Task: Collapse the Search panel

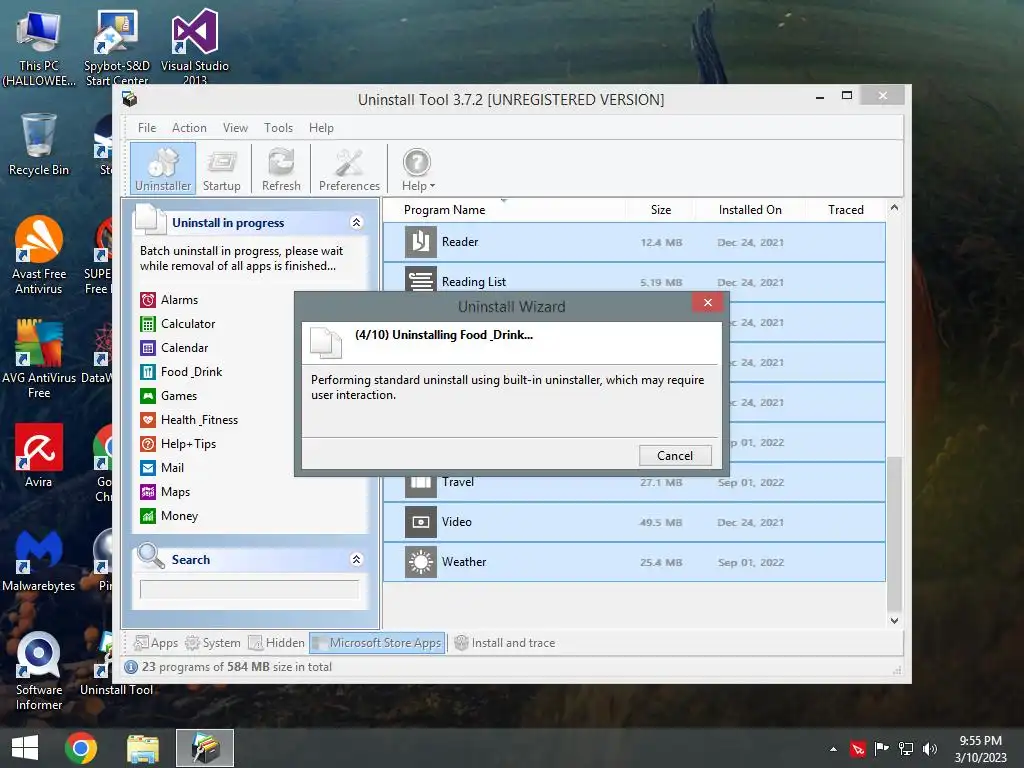Action: click(x=357, y=560)
